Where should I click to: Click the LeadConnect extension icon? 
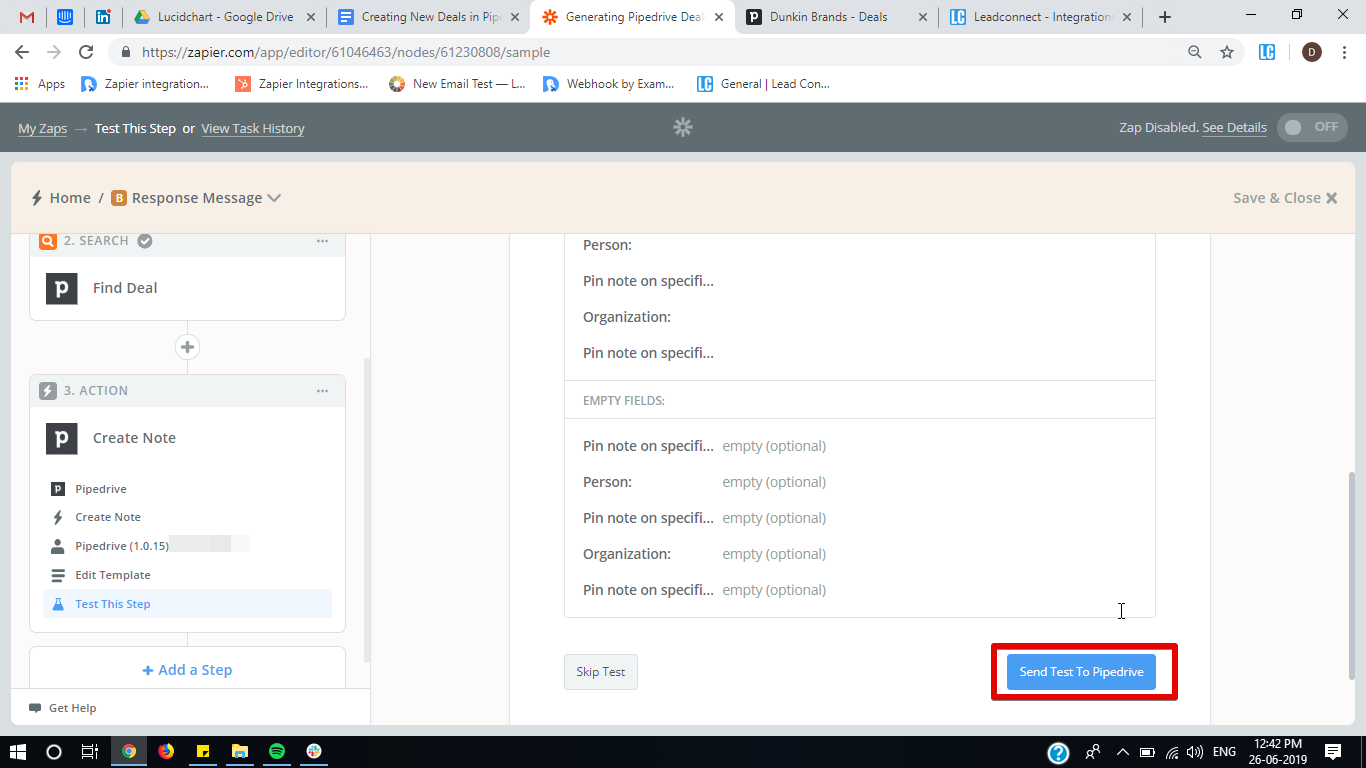point(1267,52)
